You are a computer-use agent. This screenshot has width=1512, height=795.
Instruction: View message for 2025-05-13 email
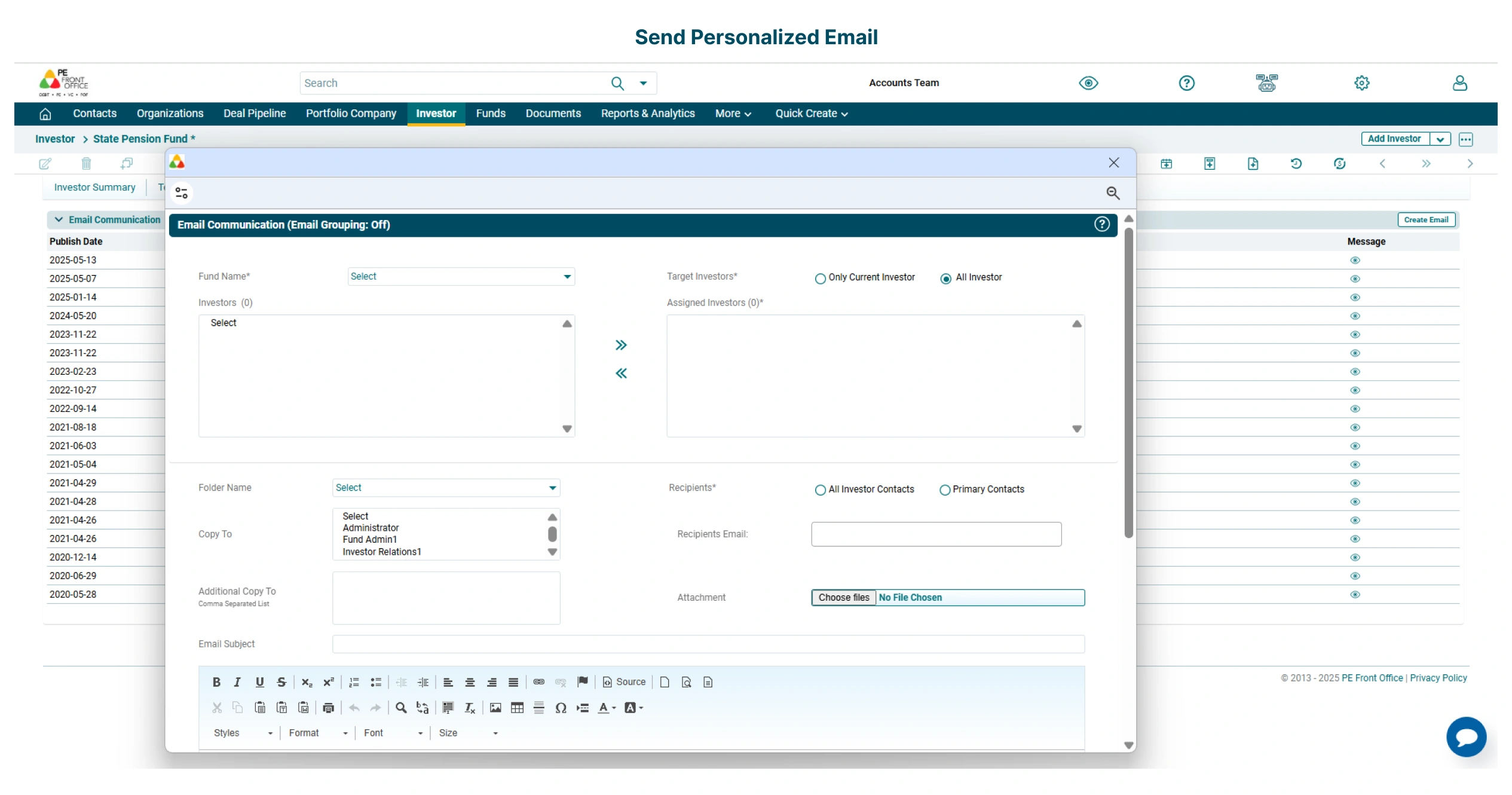coord(1355,260)
